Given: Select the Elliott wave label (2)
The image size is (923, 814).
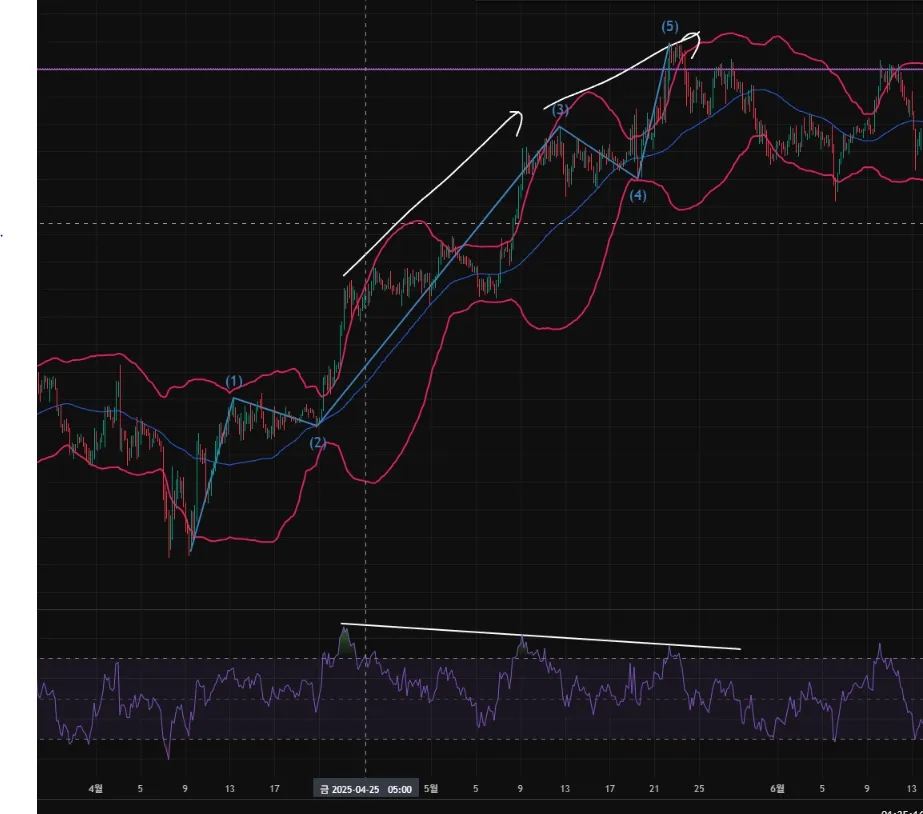Looking at the screenshot, I should coord(318,443).
